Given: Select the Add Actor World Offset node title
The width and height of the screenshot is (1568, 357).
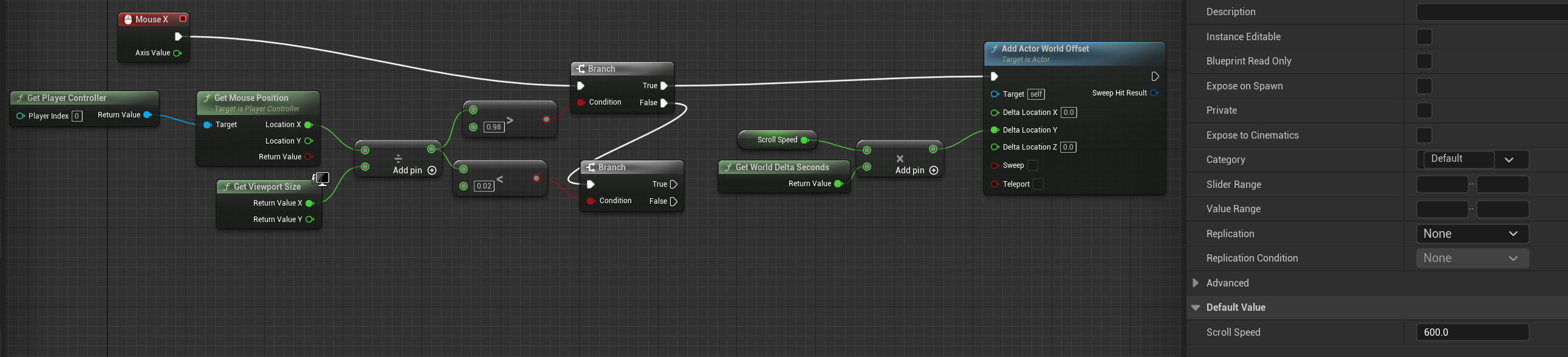Looking at the screenshot, I should 1045,49.
